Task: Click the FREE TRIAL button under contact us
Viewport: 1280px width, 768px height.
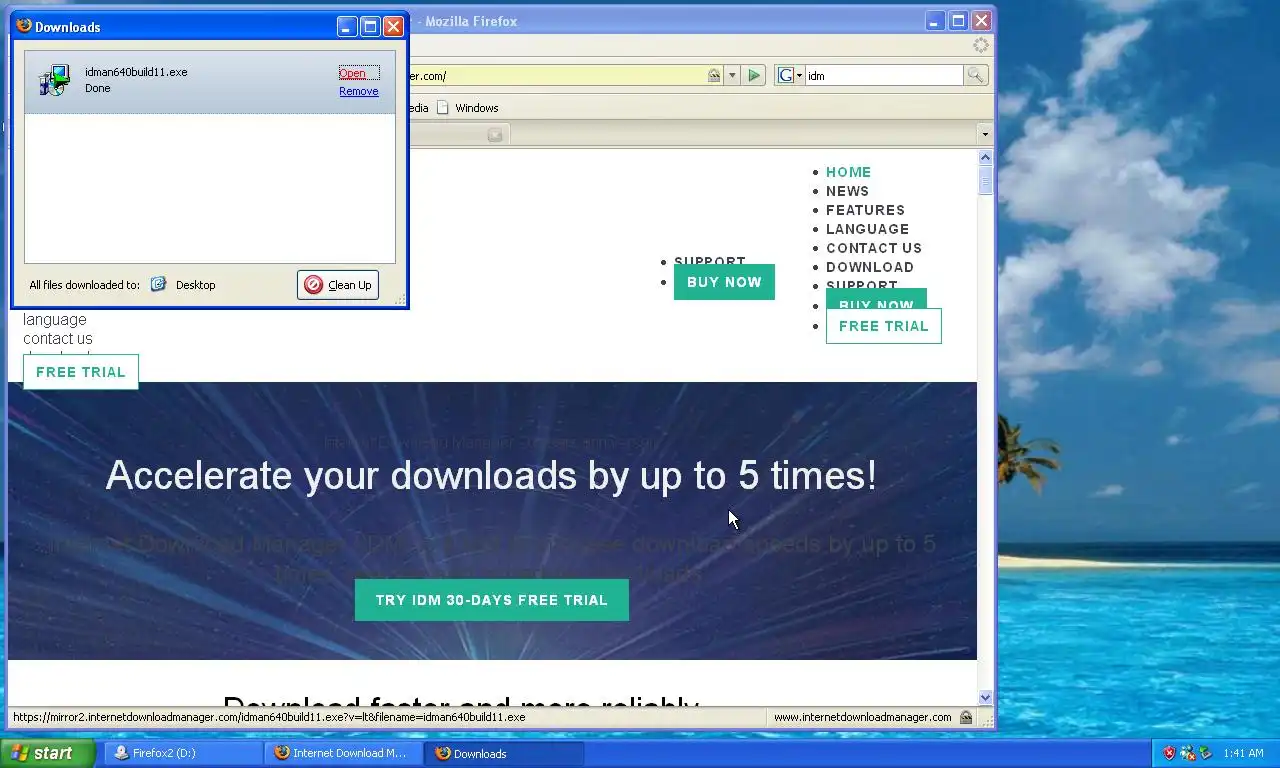Action: [x=81, y=372]
